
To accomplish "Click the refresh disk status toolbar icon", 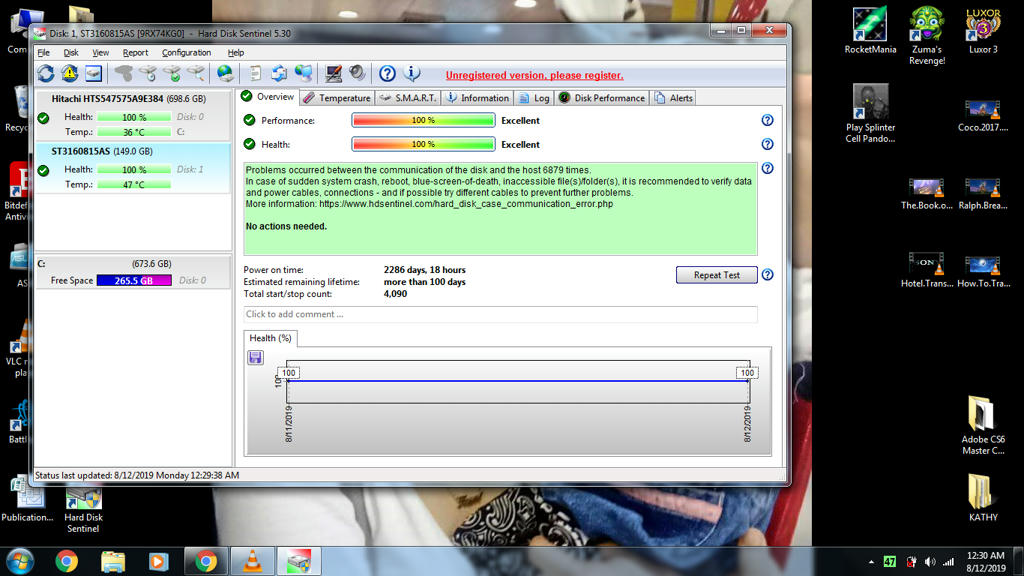I will tap(46, 73).
